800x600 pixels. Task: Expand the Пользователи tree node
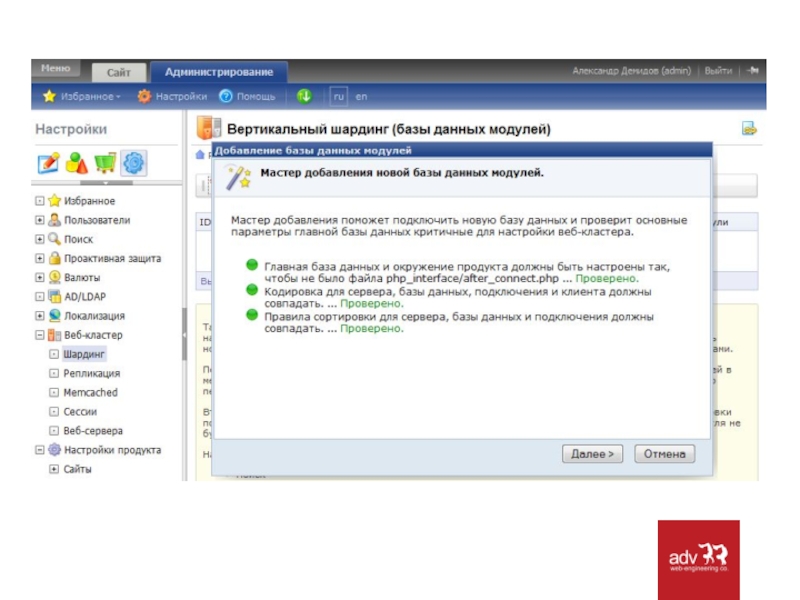(x=40, y=220)
